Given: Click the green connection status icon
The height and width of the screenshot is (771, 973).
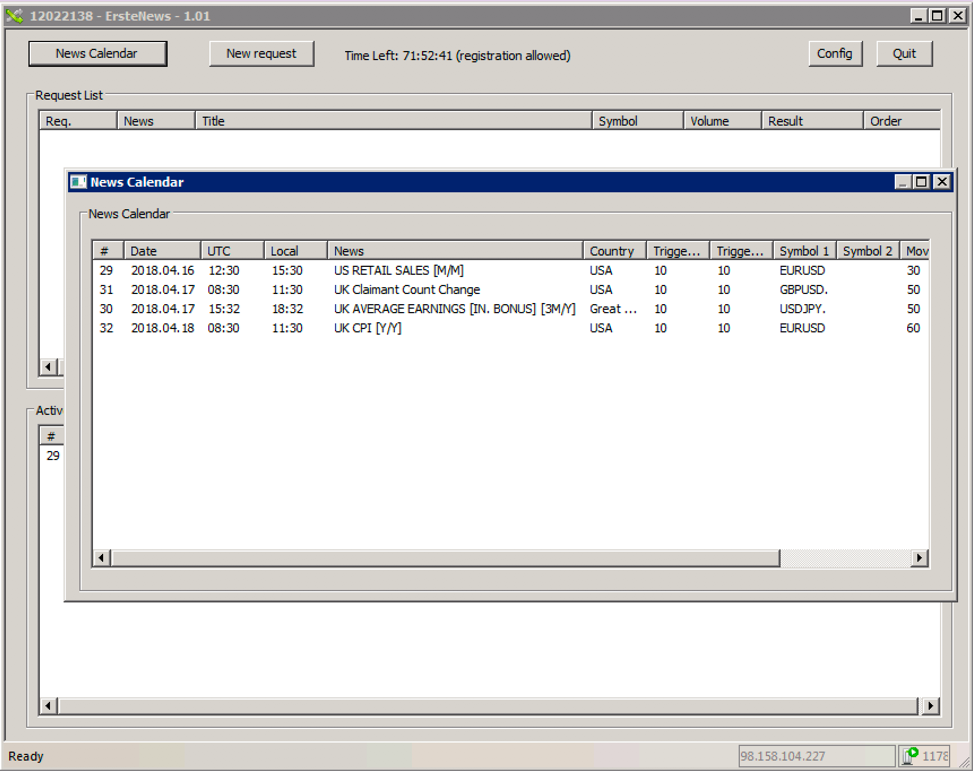Looking at the screenshot, I should 911,756.
